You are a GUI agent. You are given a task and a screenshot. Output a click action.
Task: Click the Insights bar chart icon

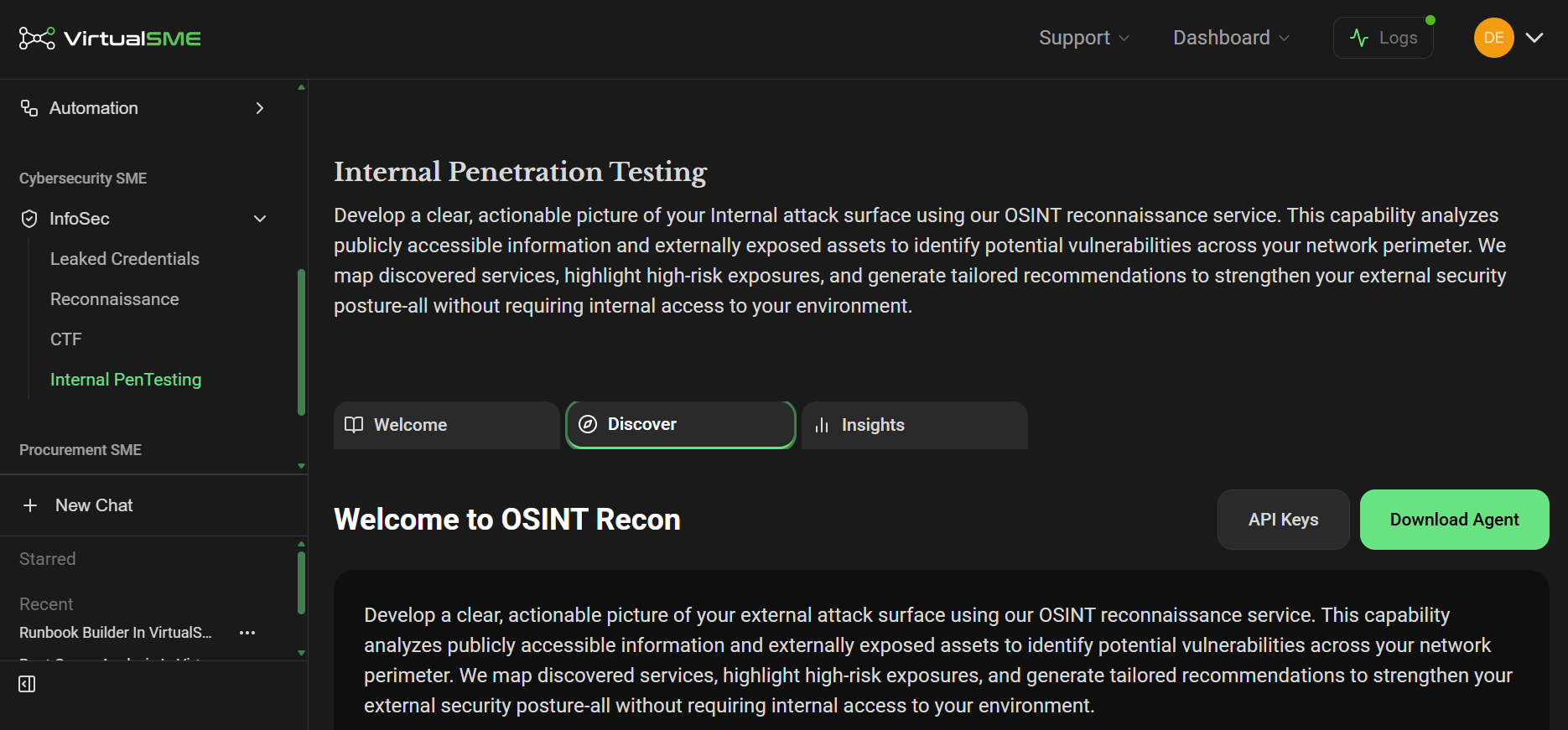[x=822, y=425]
